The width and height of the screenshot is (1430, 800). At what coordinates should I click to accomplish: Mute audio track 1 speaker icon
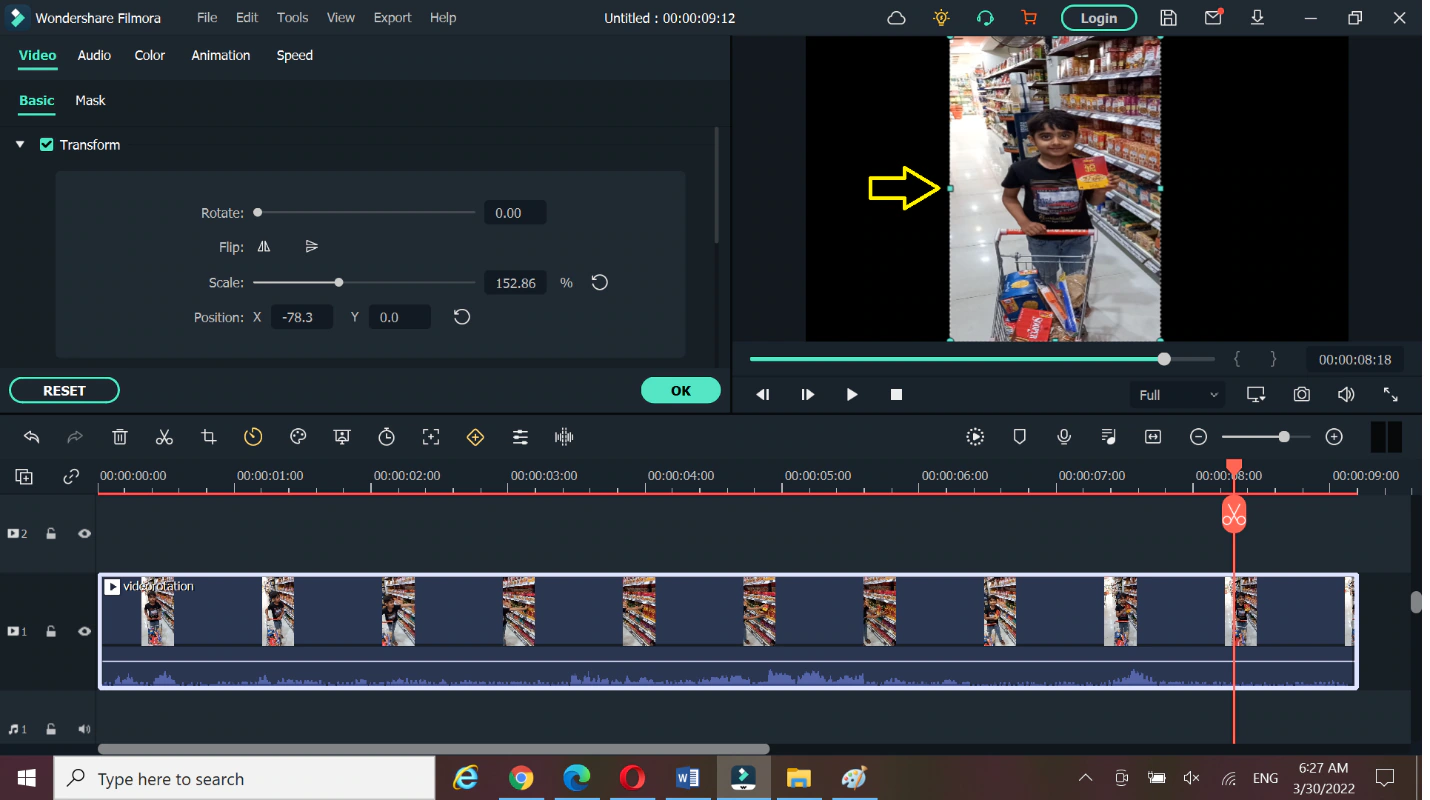(84, 730)
